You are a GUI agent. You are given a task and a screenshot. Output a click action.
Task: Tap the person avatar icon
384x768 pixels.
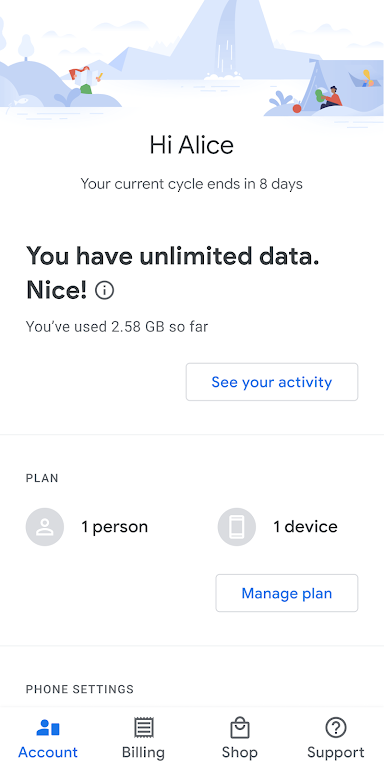pyautogui.click(x=45, y=527)
